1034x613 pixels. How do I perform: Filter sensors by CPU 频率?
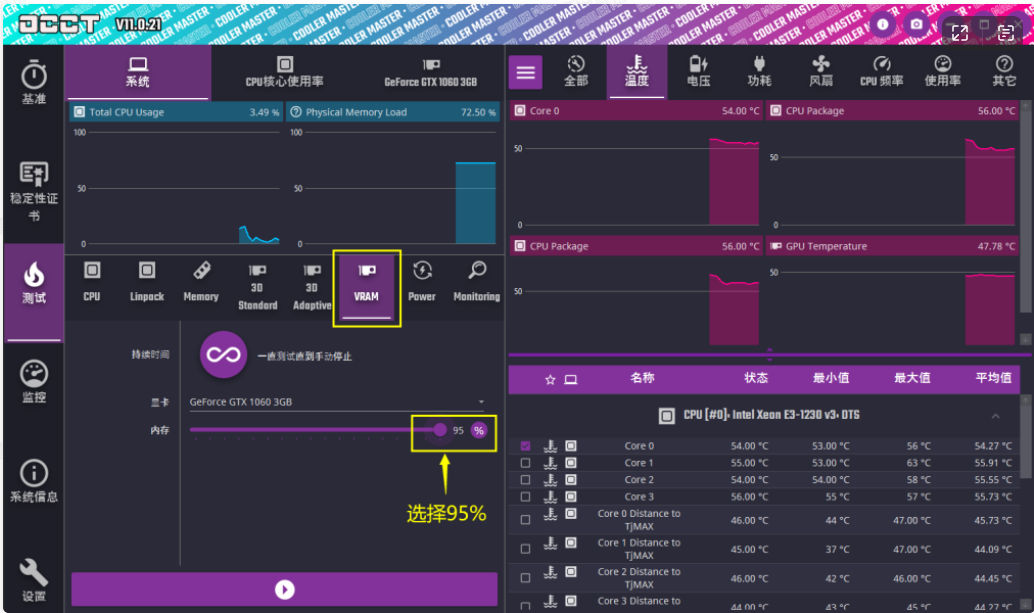[882, 71]
